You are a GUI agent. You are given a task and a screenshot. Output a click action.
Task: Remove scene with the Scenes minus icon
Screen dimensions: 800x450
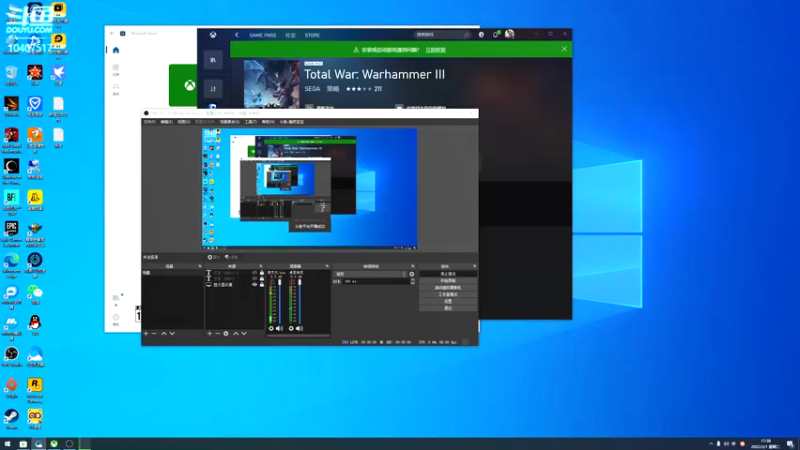pyautogui.click(x=154, y=333)
